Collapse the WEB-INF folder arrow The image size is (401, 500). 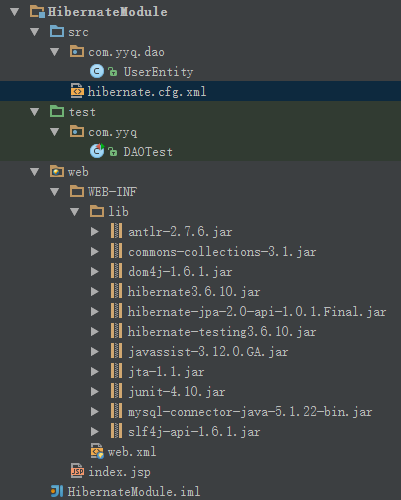[x=55, y=192]
